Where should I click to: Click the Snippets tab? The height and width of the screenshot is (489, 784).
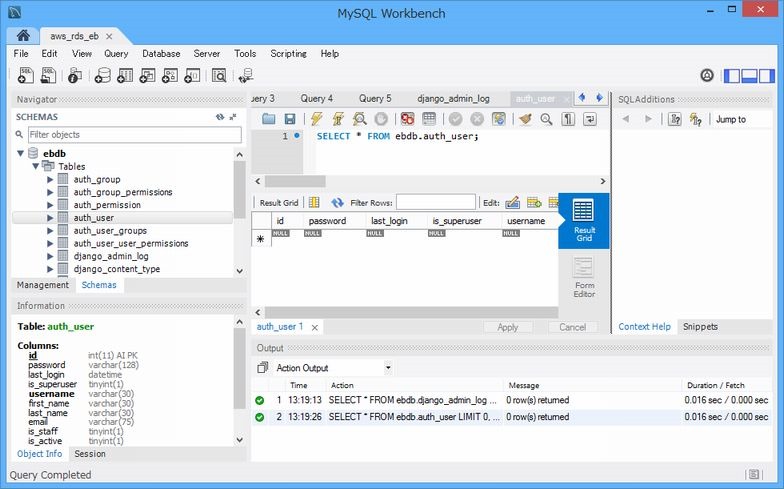700,327
